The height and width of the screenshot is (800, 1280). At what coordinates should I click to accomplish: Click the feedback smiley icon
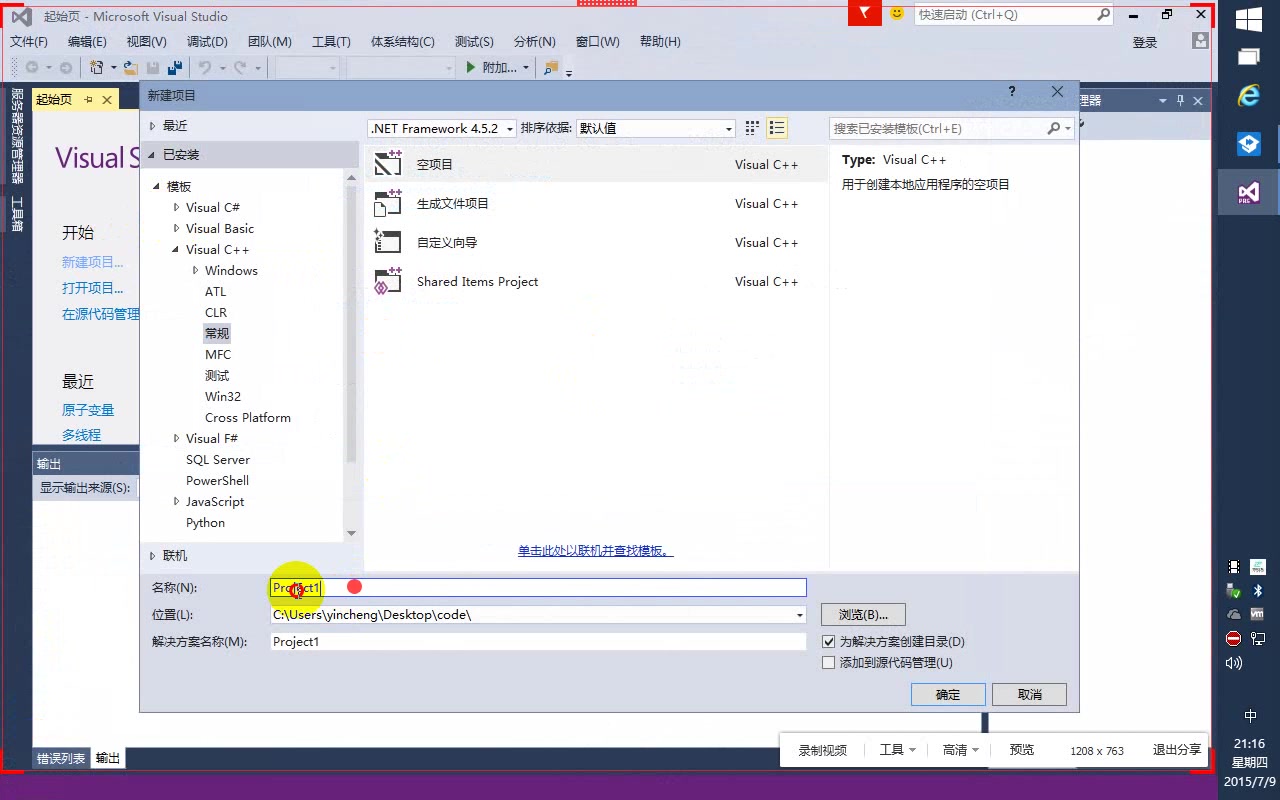(x=897, y=14)
